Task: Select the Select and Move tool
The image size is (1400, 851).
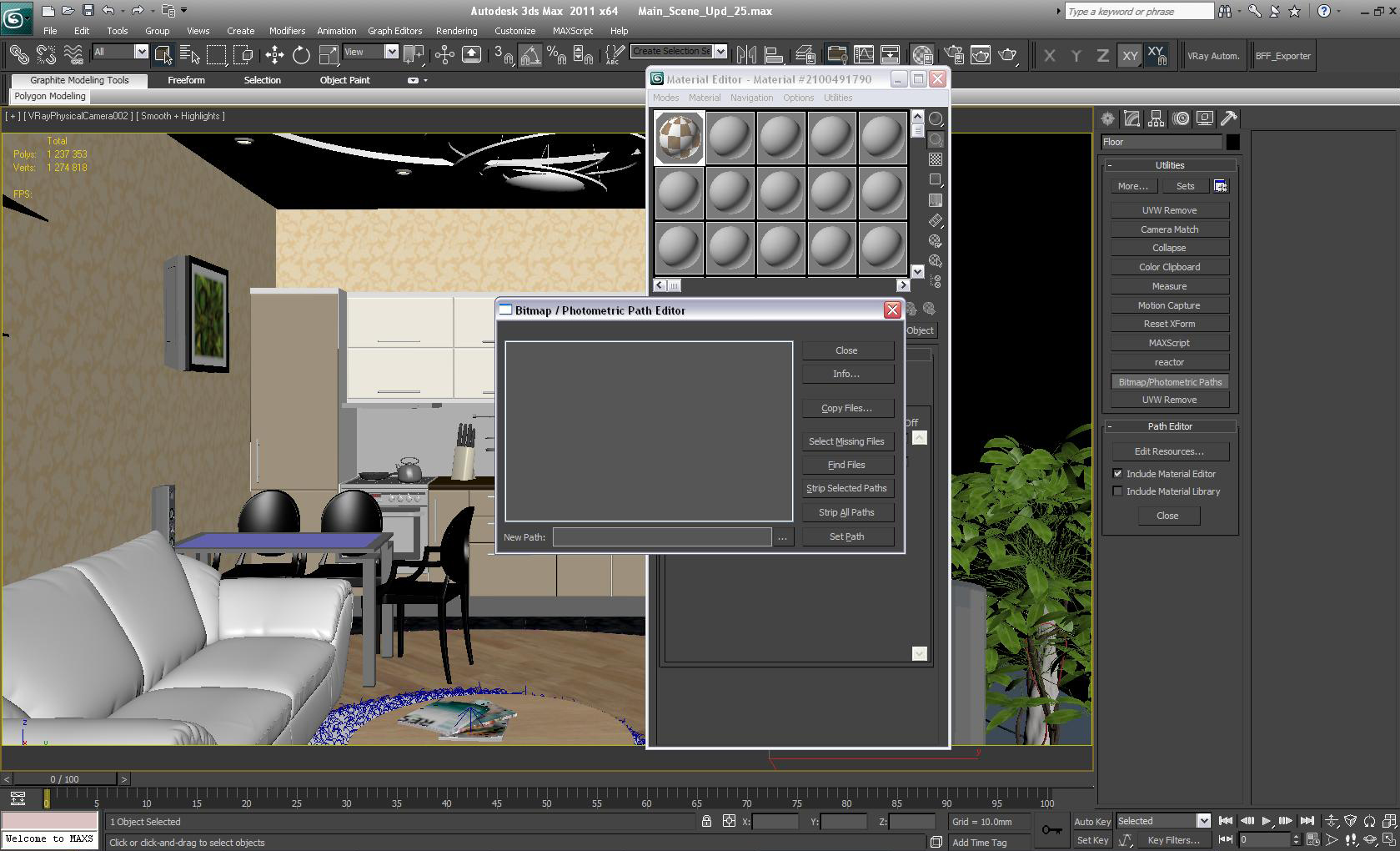Action: [x=274, y=56]
